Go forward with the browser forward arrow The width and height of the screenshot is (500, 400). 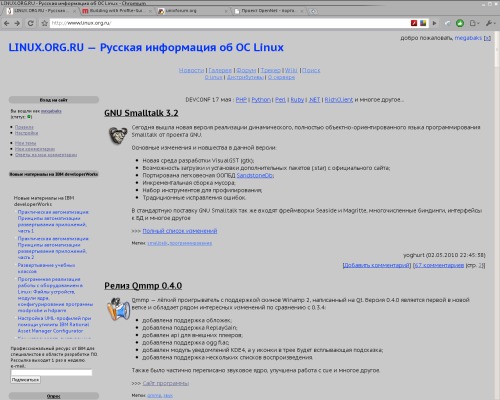pyautogui.click(x=17, y=23)
